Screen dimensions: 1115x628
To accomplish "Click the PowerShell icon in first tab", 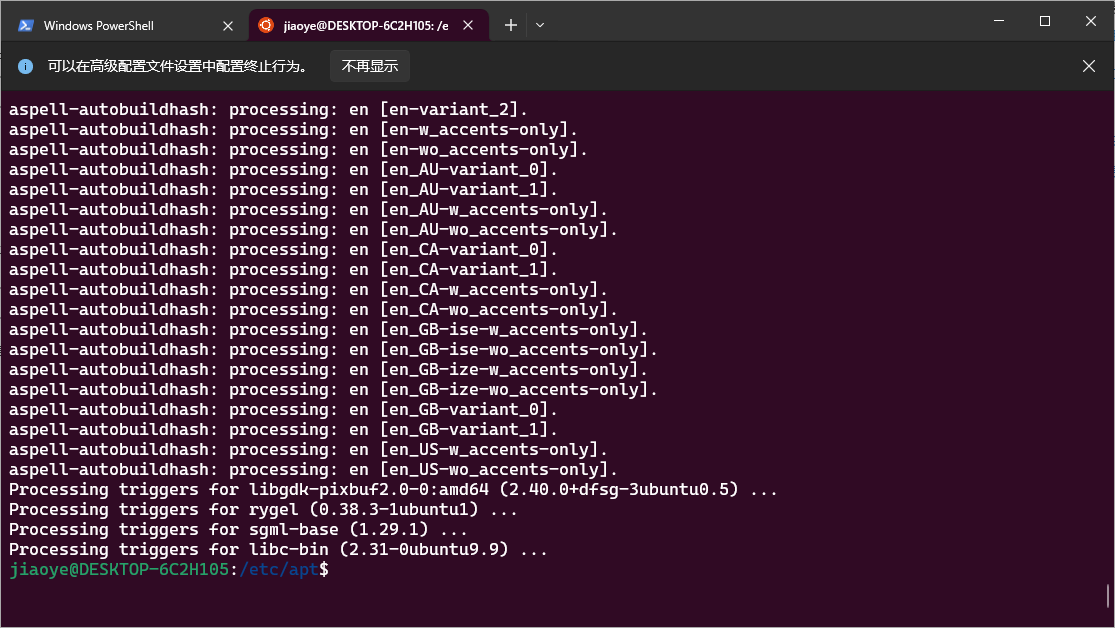I will coord(26,26).
